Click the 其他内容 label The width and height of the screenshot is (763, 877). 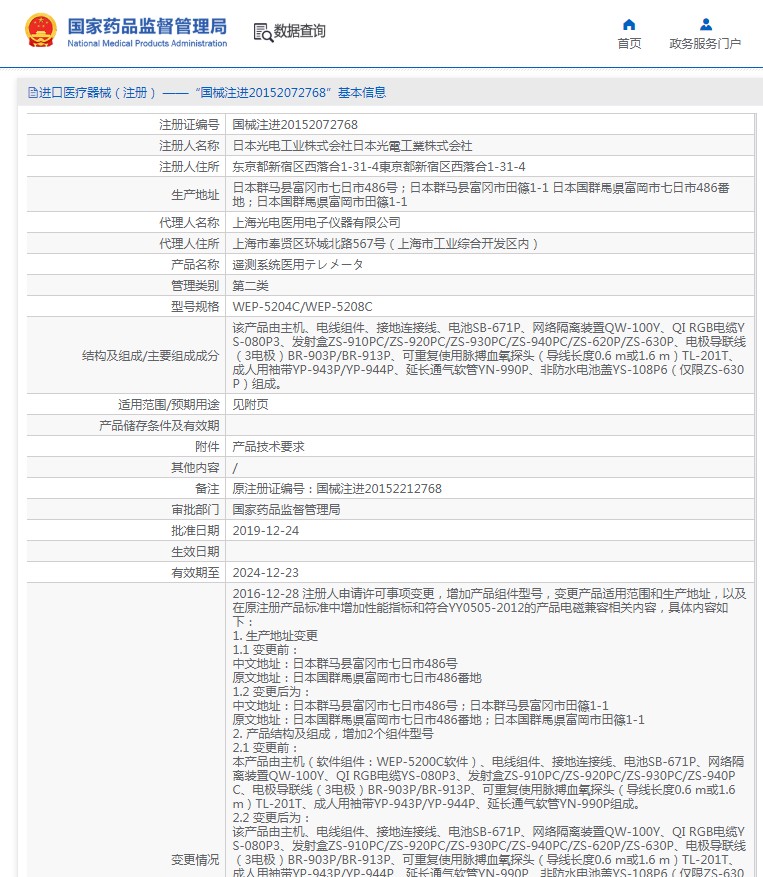[x=195, y=468]
